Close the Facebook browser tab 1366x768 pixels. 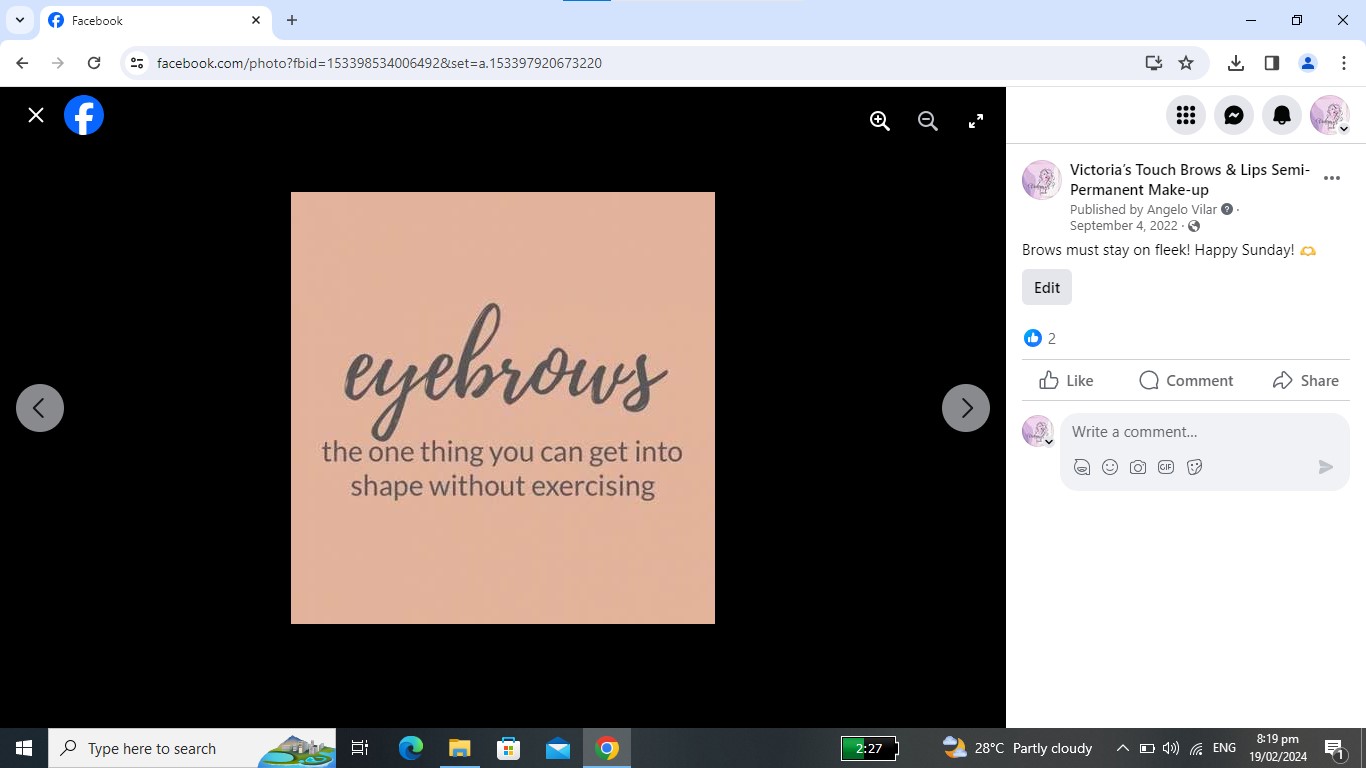pyautogui.click(x=256, y=20)
